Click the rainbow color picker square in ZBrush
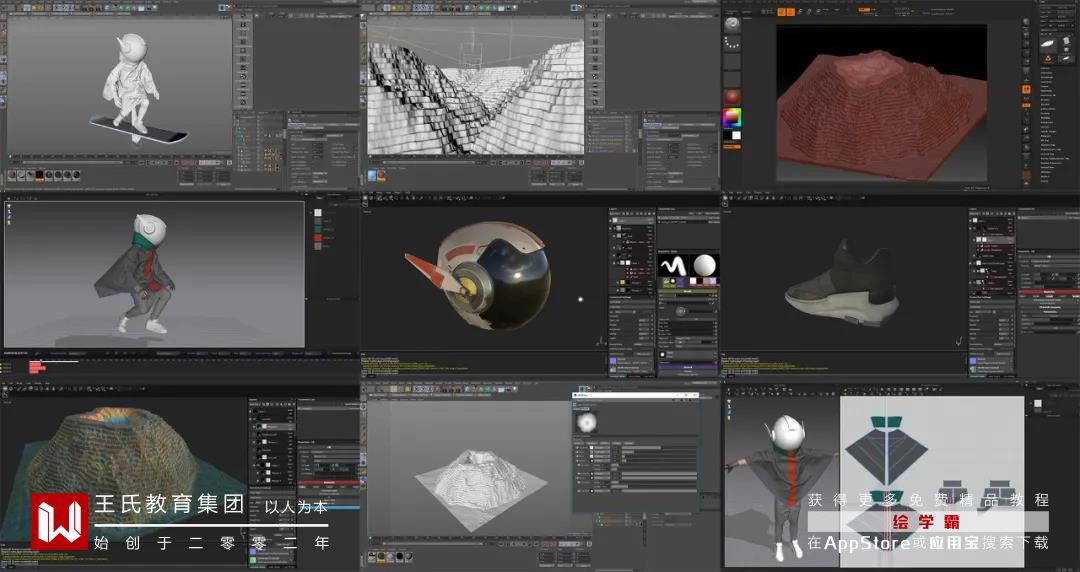The width and height of the screenshot is (1080, 572). 731,118
